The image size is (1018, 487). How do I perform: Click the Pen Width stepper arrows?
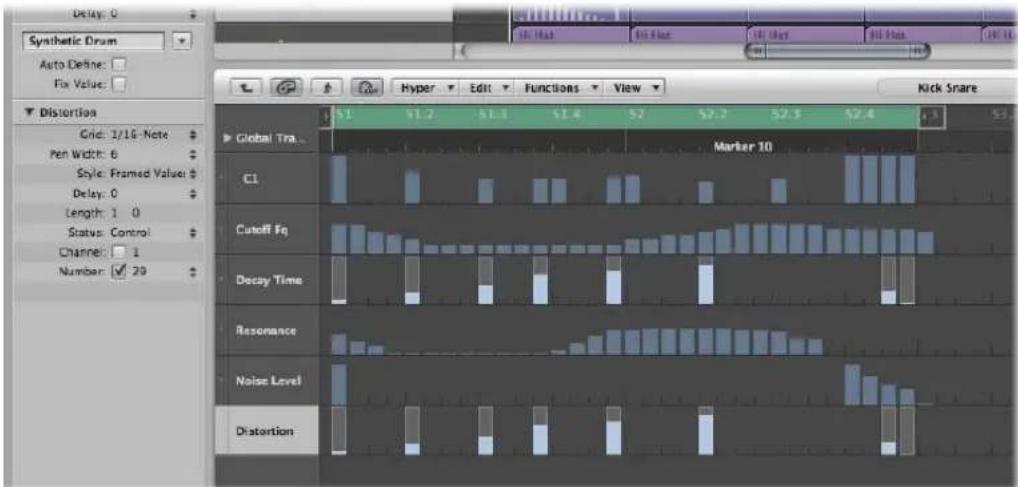point(192,155)
